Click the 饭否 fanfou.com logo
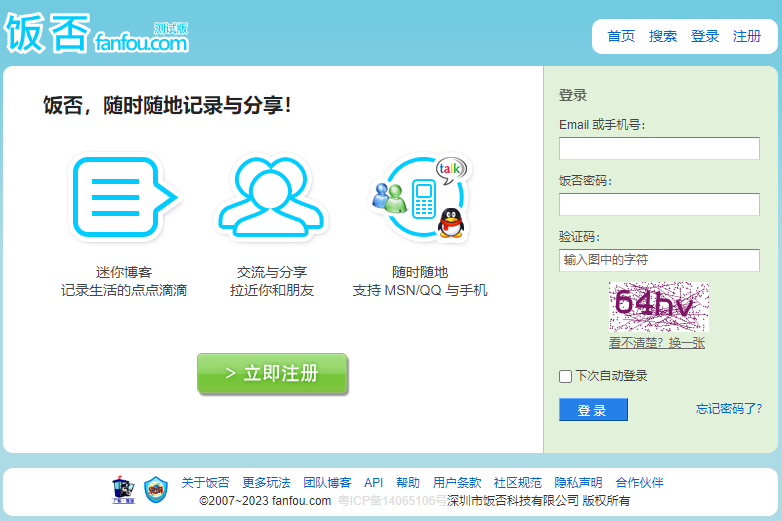This screenshot has width=782, height=521. [x=97, y=33]
